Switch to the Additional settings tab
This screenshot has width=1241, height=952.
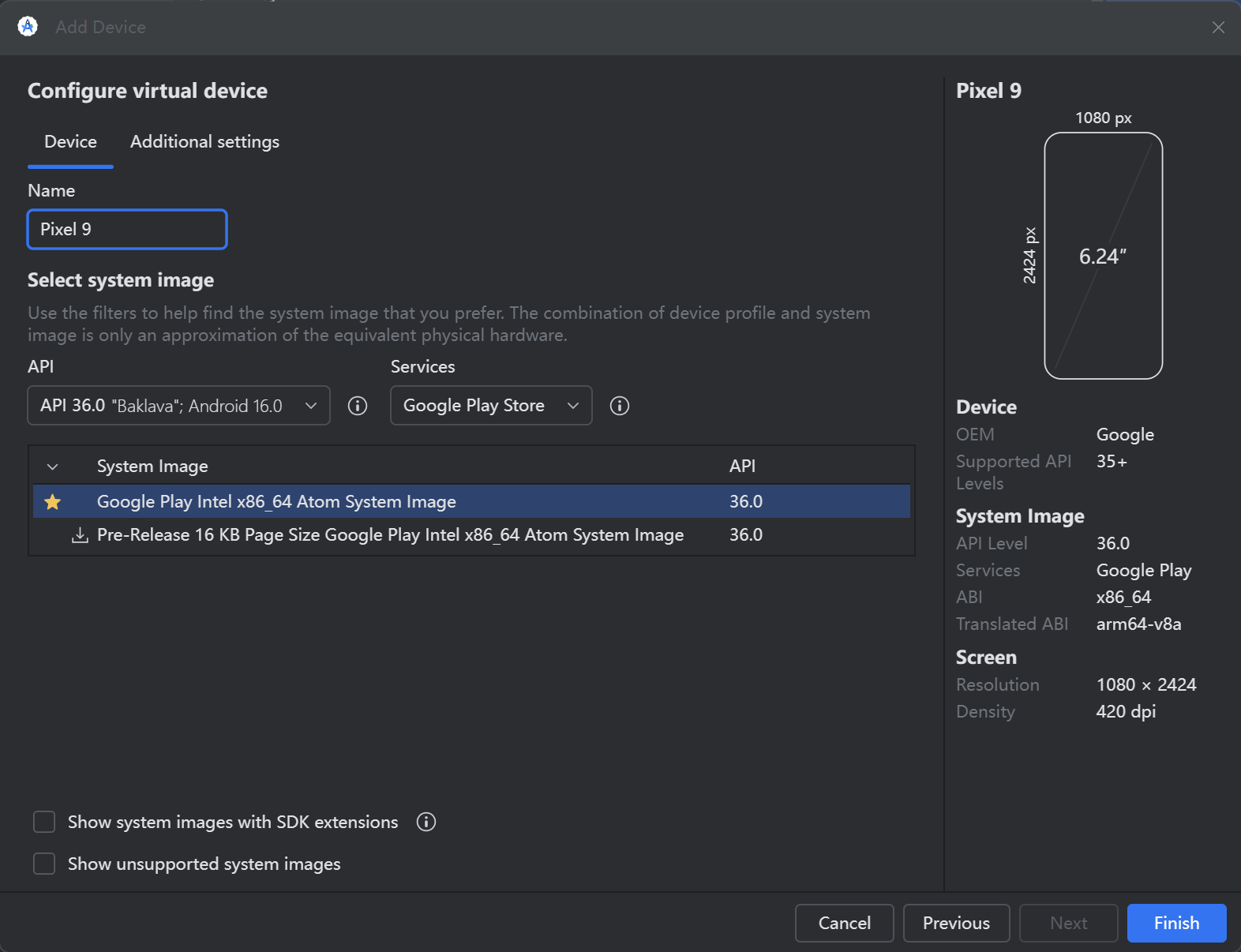click(x=204, y=142)
